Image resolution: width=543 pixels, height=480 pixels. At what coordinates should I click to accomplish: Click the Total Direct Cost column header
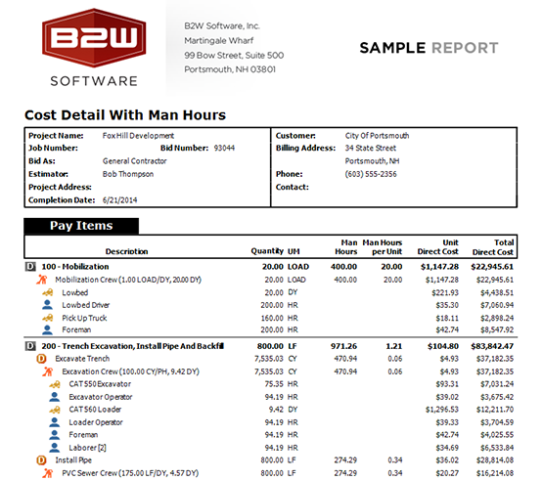[x=493, y=247]
